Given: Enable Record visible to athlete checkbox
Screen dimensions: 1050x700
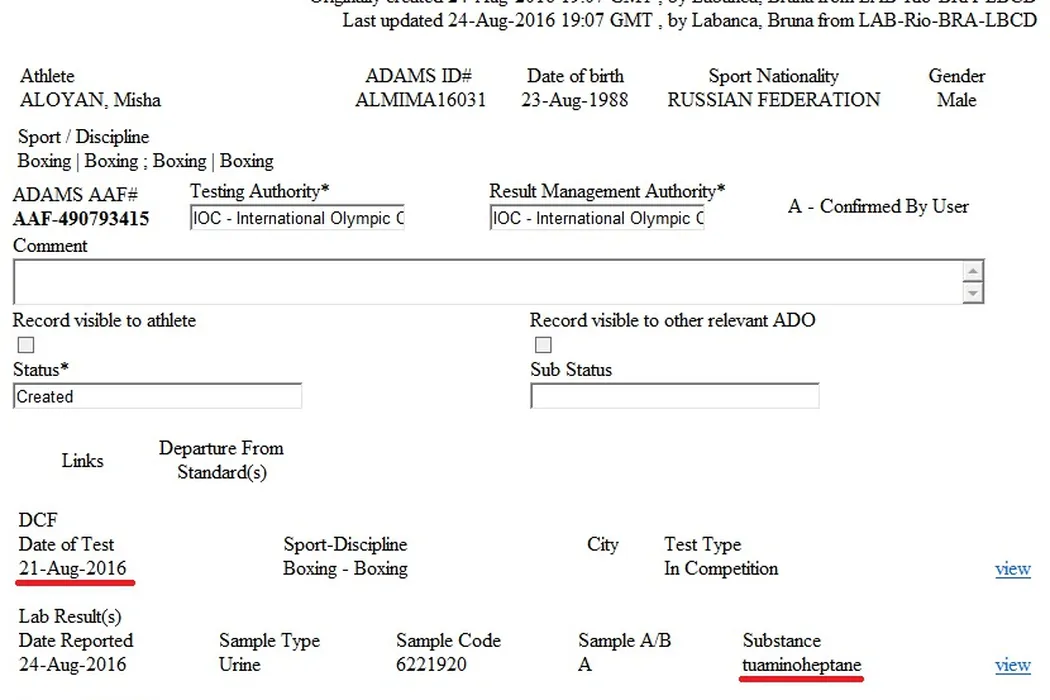Looking at the screenshot, I should pos(26,345).
